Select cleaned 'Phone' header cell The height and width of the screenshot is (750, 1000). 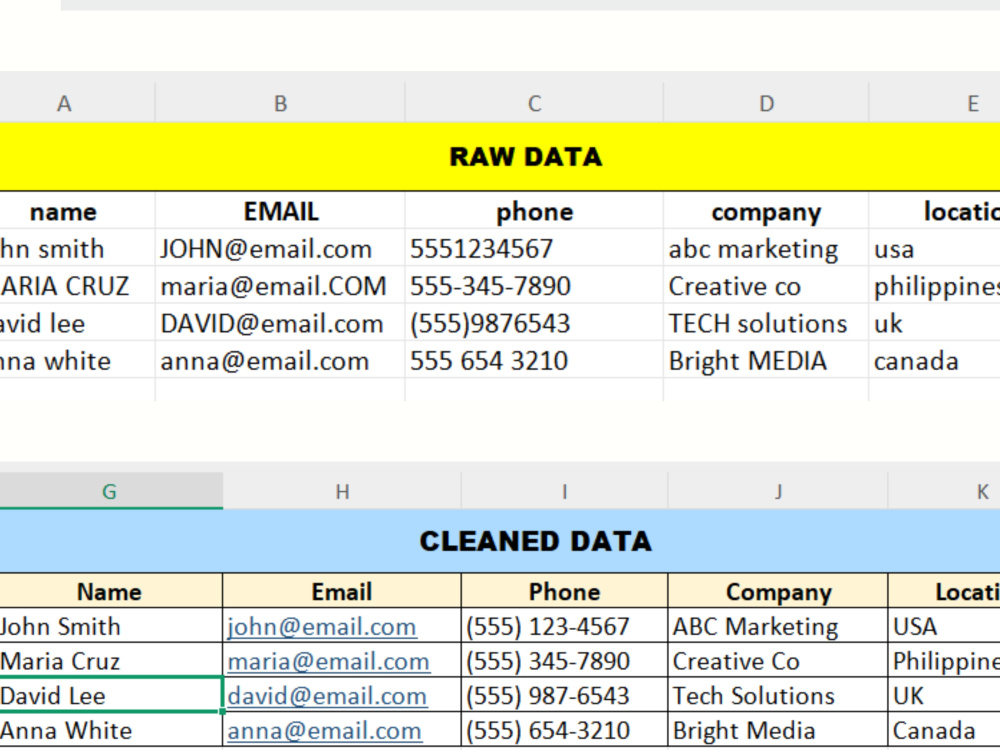click(x=564, y=591)
